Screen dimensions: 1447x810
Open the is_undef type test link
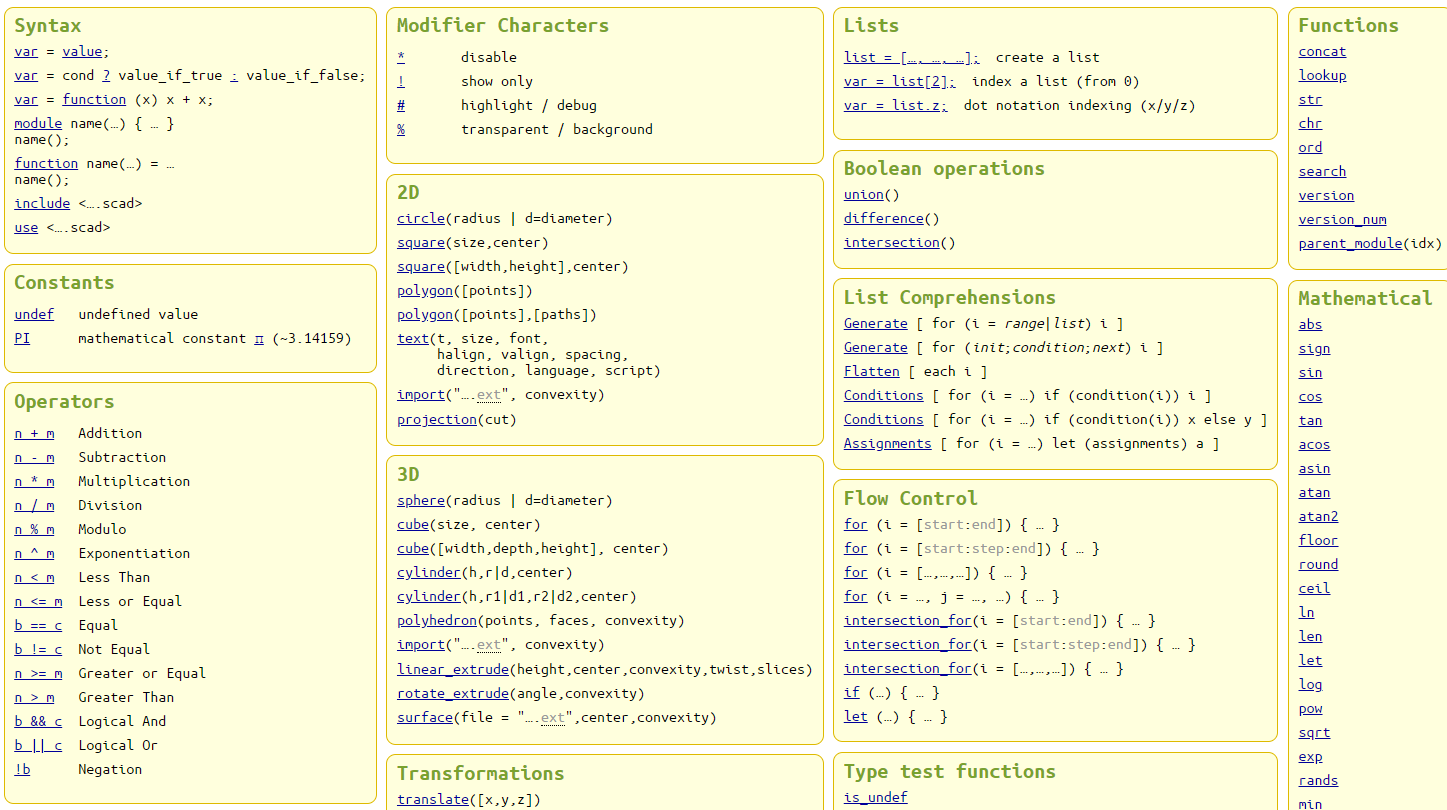pos(875,798)
